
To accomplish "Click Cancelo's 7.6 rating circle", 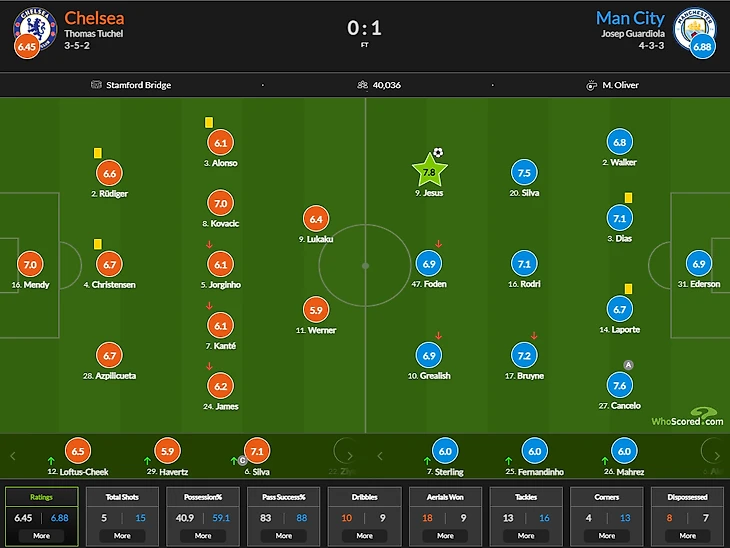I will coord(620,386).
